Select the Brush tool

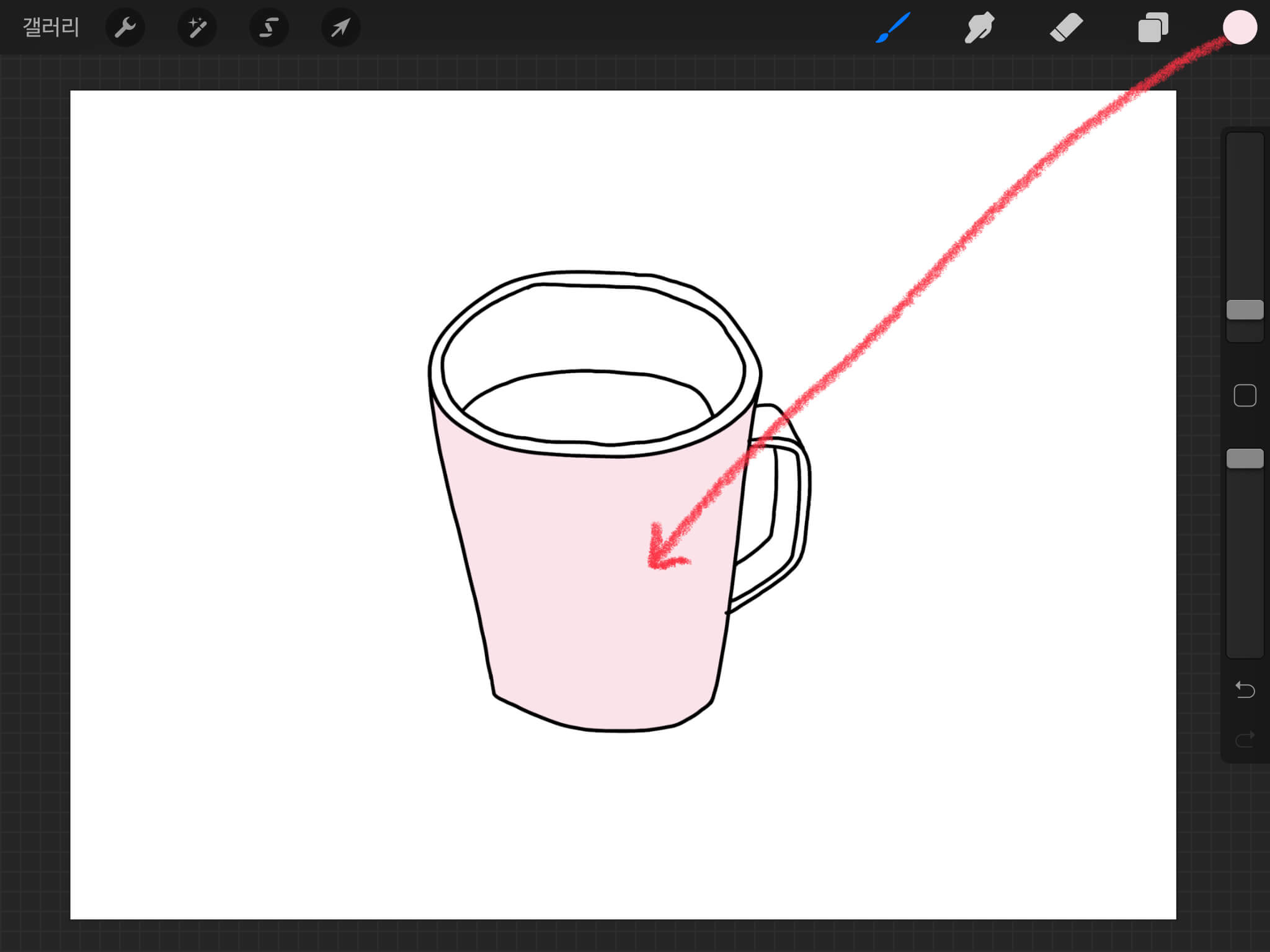point(893,27)
